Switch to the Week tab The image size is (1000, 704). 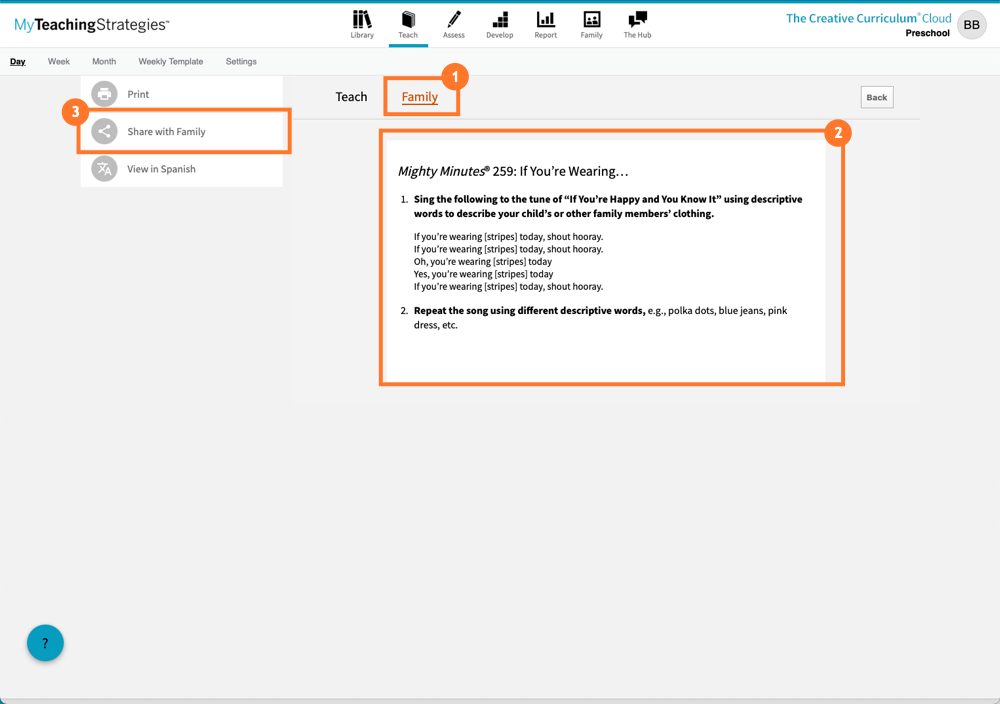click(x=58, y=61)
